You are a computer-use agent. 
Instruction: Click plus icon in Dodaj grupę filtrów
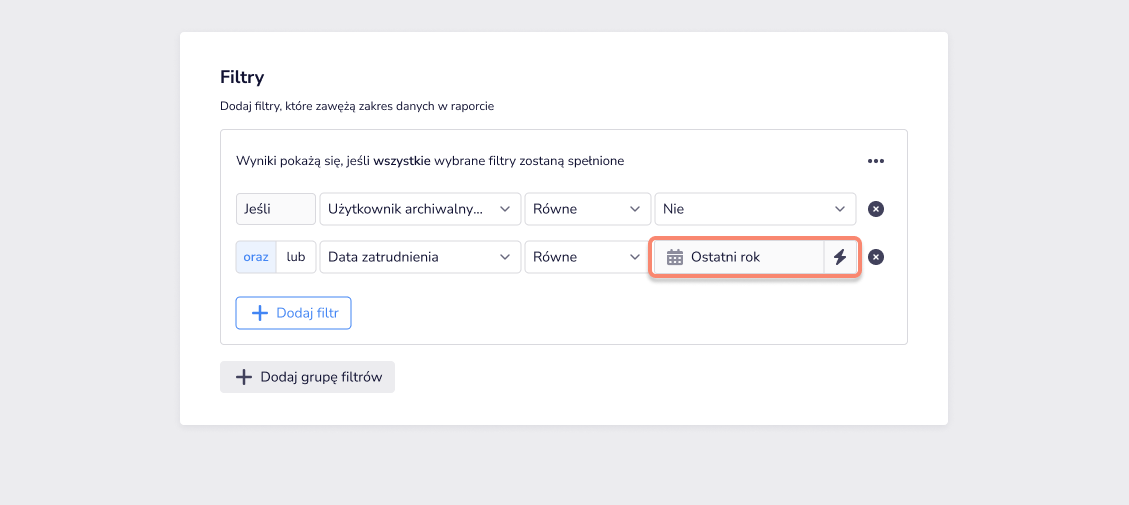pyautogui.click(x=244, y=377)
